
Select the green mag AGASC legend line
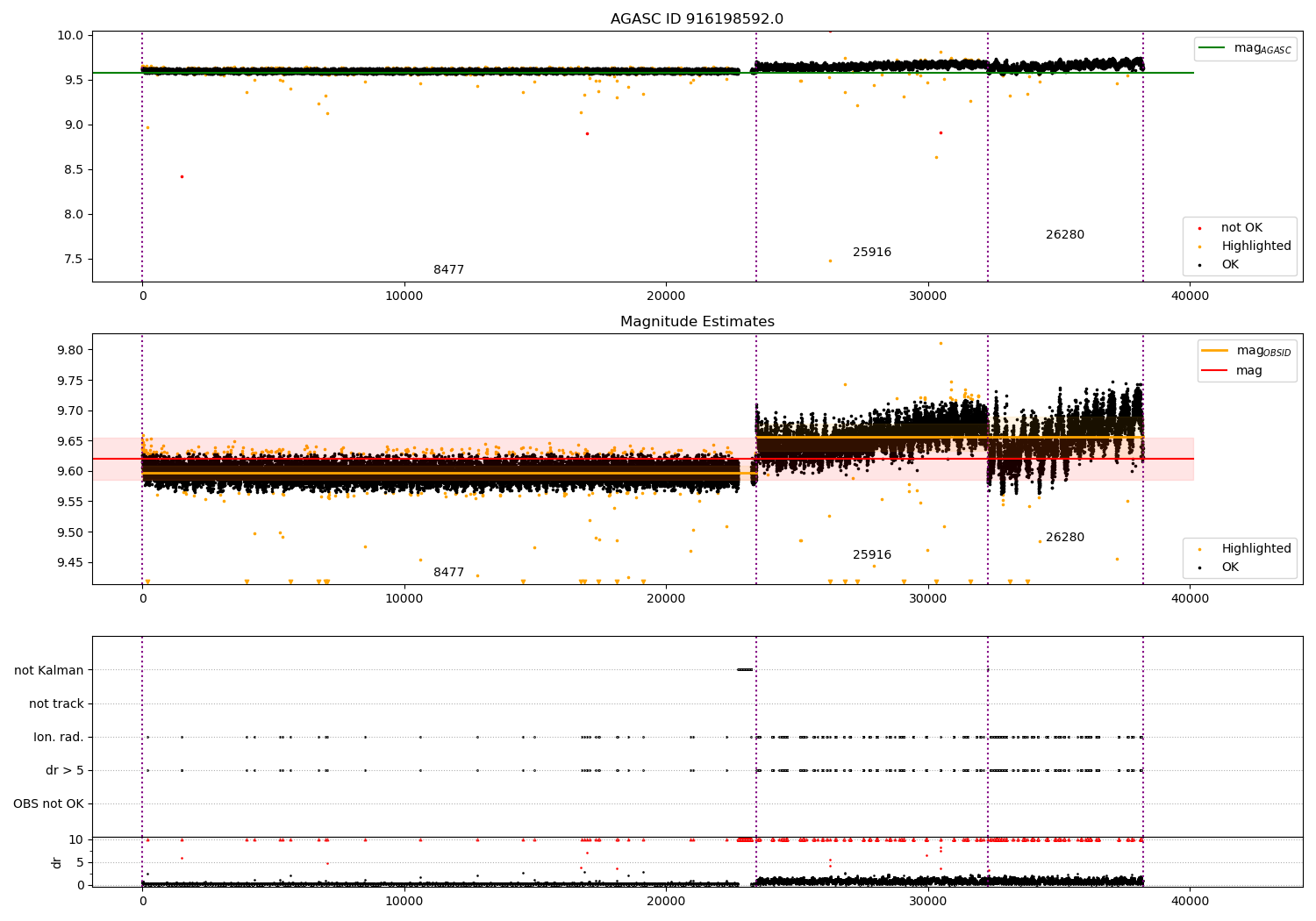coord(1212,48)
